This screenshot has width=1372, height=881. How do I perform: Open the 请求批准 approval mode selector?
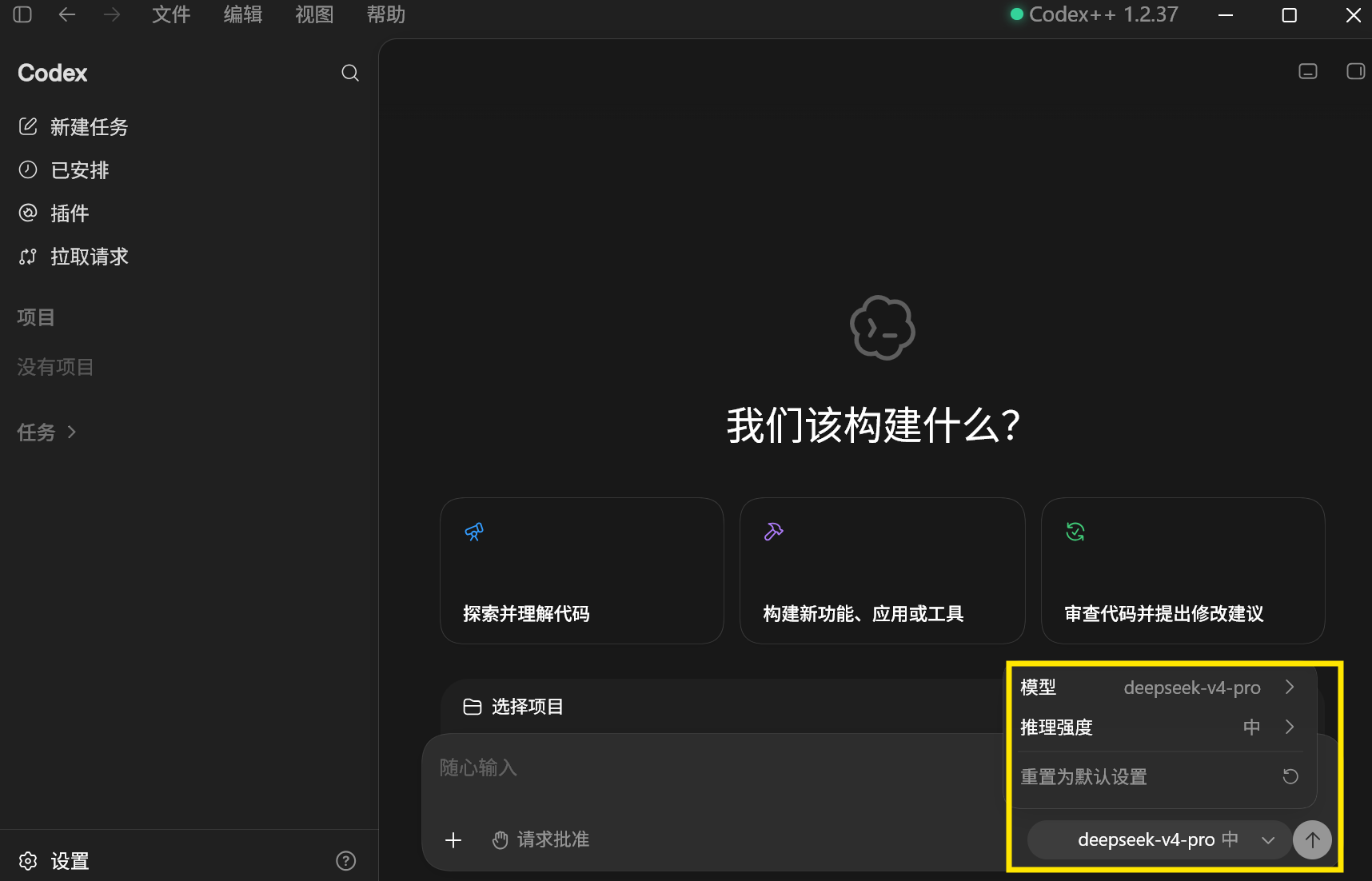[541, 840]
